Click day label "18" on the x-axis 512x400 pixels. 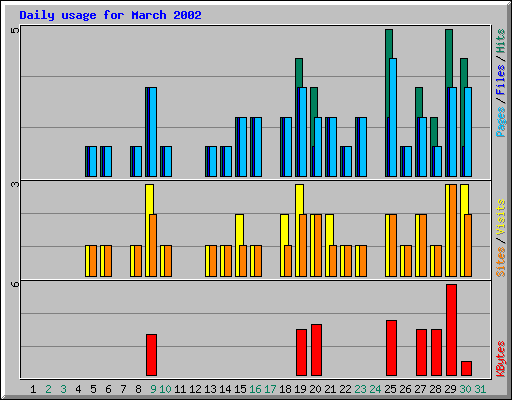point(285,389)
